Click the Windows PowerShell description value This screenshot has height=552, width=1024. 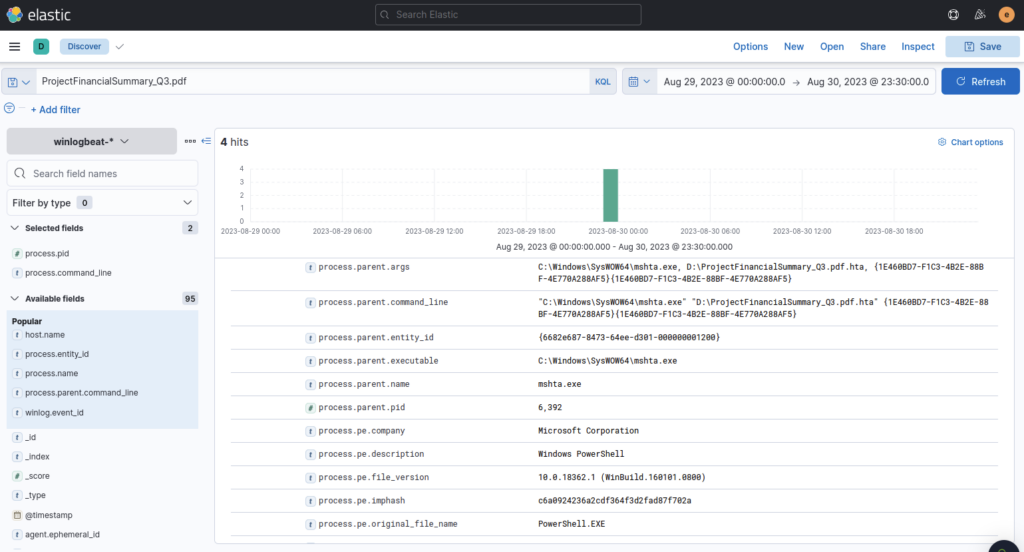[x=581, y=454]
